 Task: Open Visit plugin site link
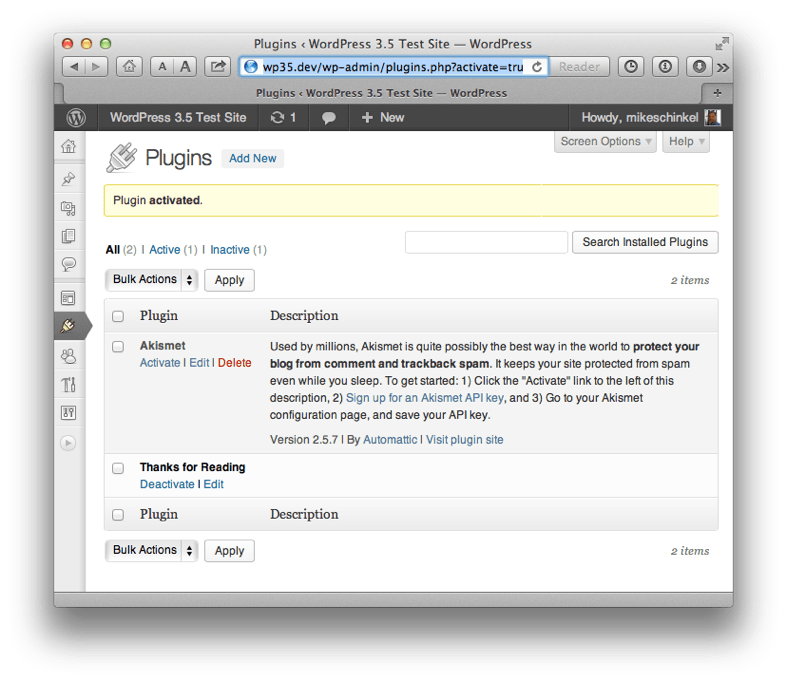(465, 440)
